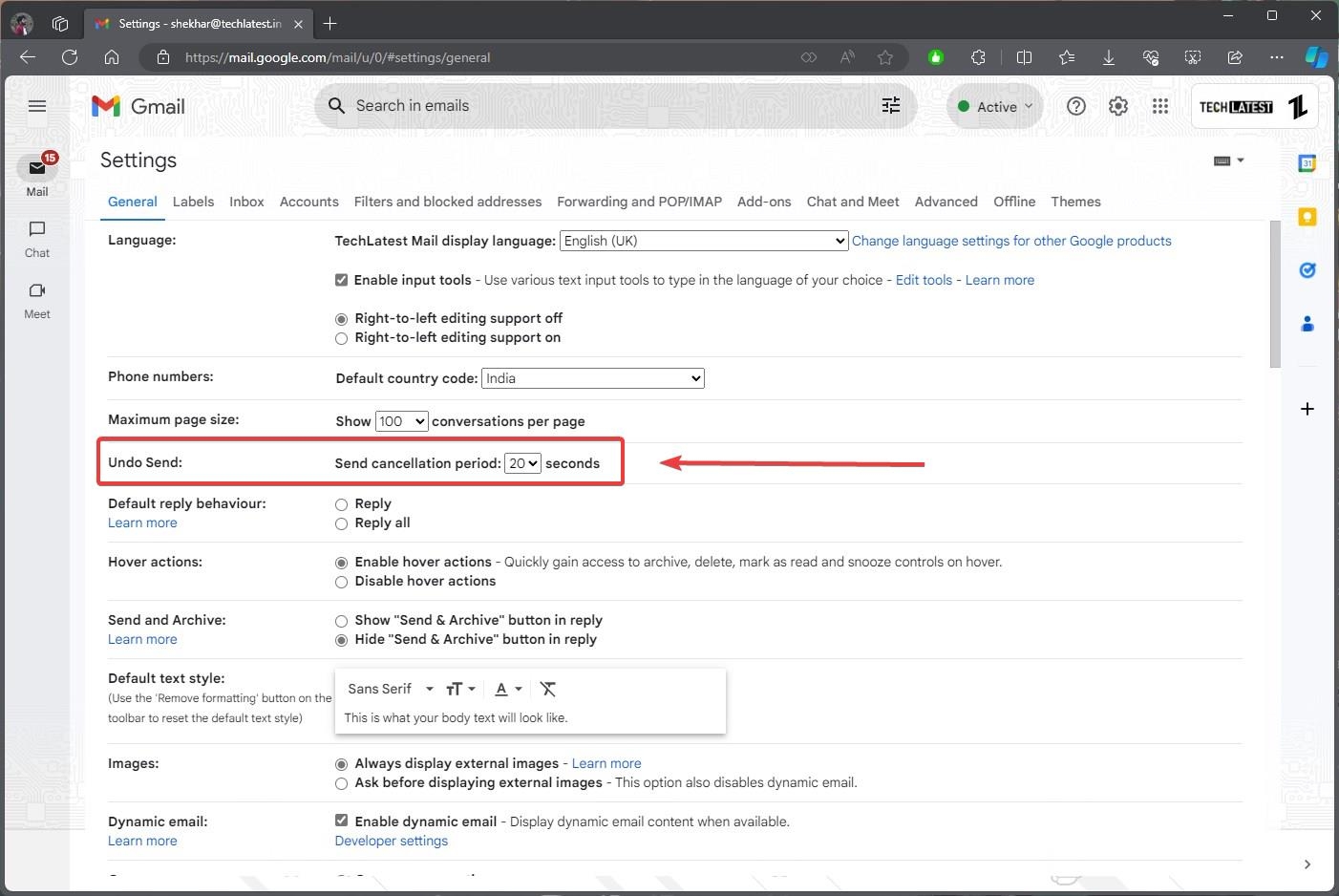Select the Reply all default behaviour

pyautogui.click(x=341, y=523)
